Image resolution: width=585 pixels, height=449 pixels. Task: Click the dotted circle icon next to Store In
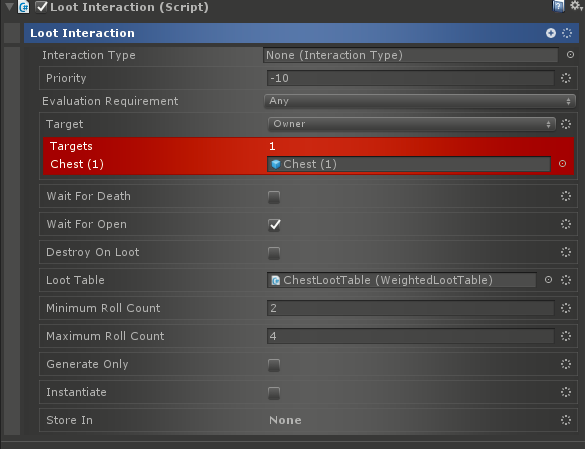(566, 420)
